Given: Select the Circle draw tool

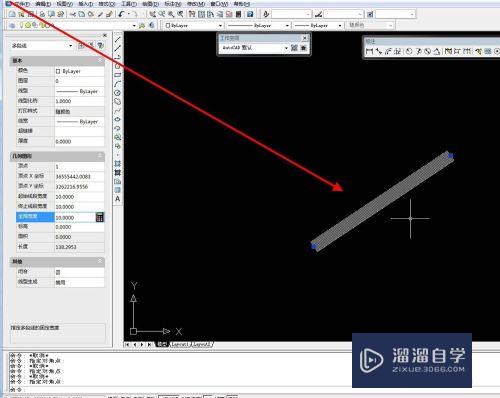Looking at the screenshot, I should (x=118, y=93).
